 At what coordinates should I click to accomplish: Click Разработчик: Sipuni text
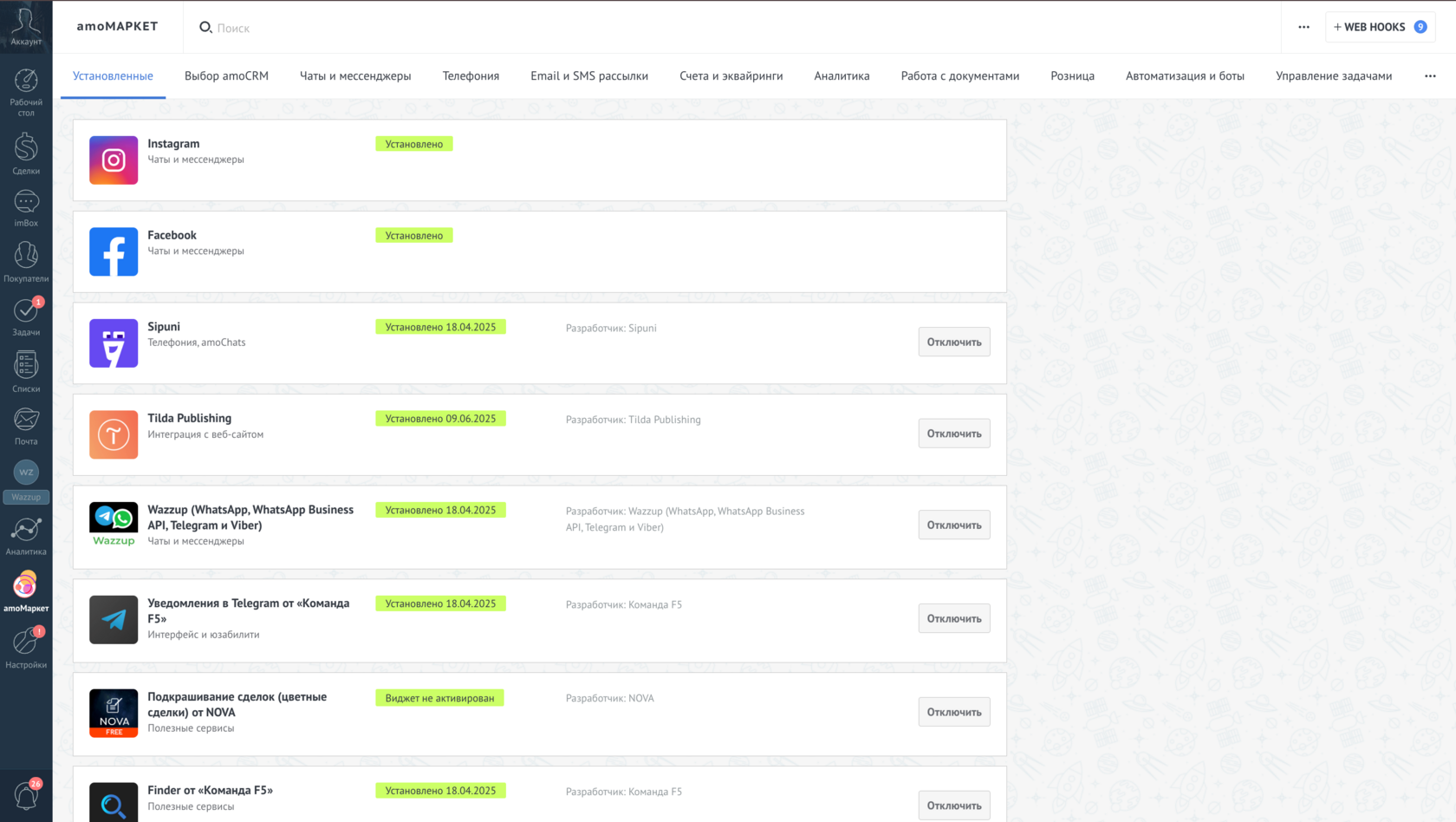tap(611, 329)
